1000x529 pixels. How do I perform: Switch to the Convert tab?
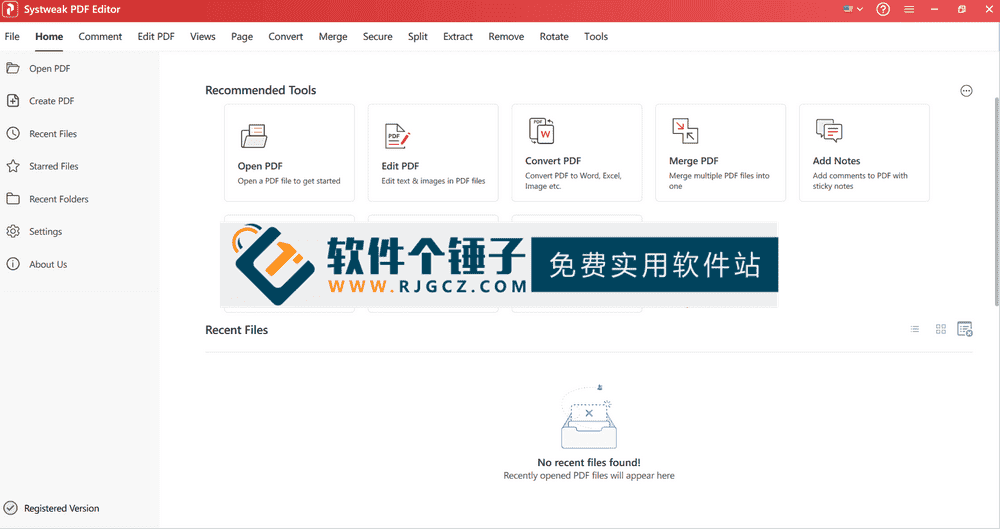coord(286,36)
